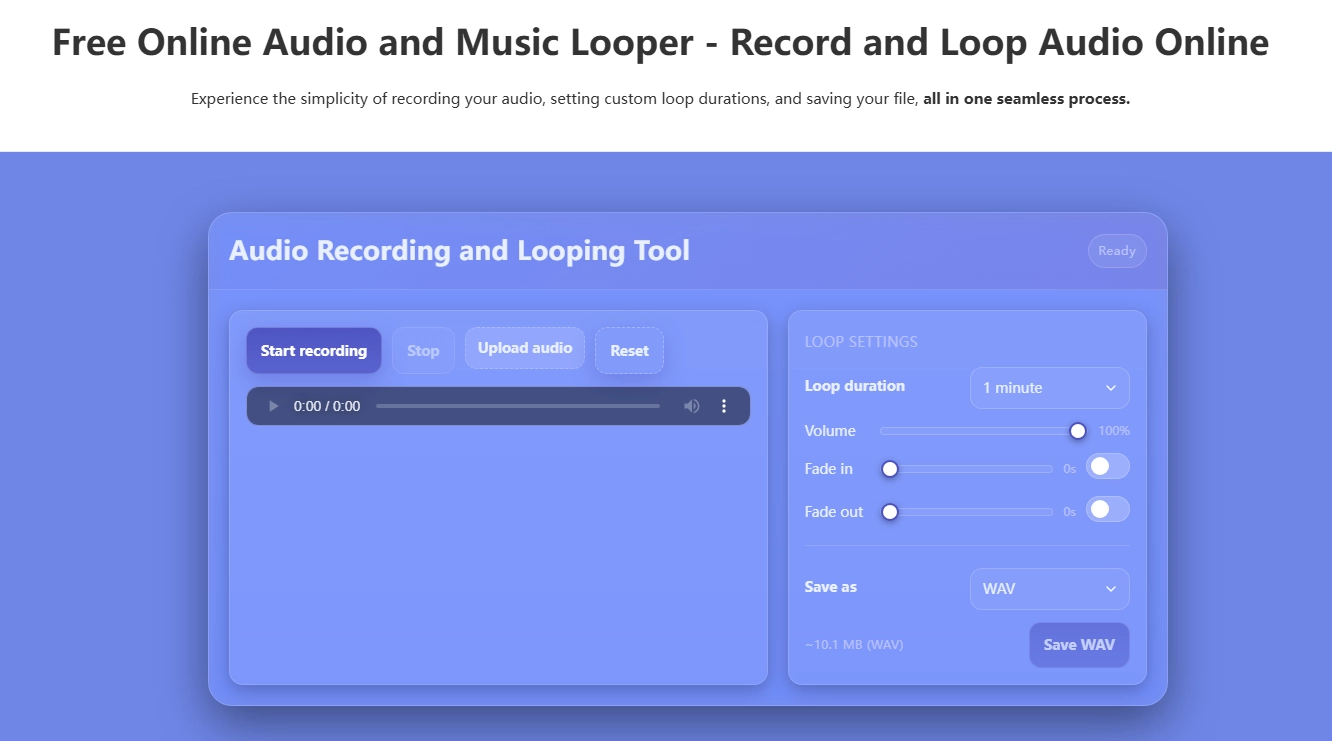Enable the Fade out toggle

(1107, 509)
